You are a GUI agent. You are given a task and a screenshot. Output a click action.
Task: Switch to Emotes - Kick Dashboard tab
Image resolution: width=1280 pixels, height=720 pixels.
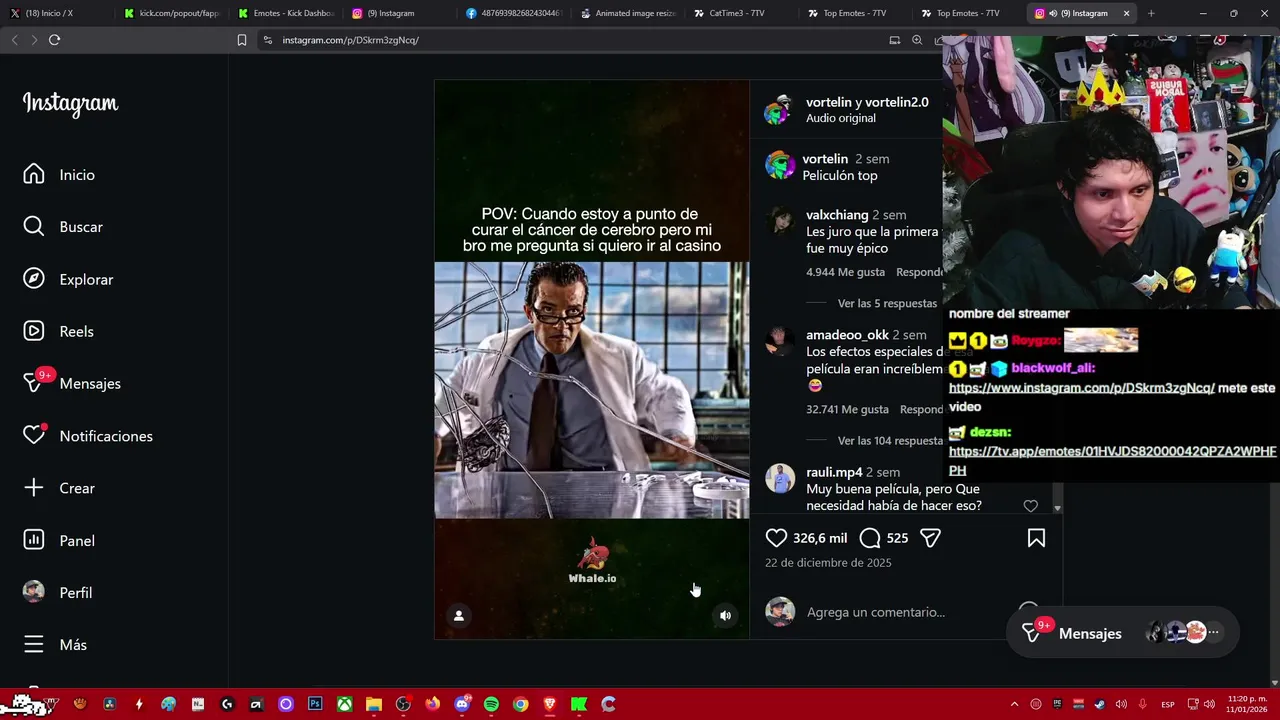(x=286, y=13)
